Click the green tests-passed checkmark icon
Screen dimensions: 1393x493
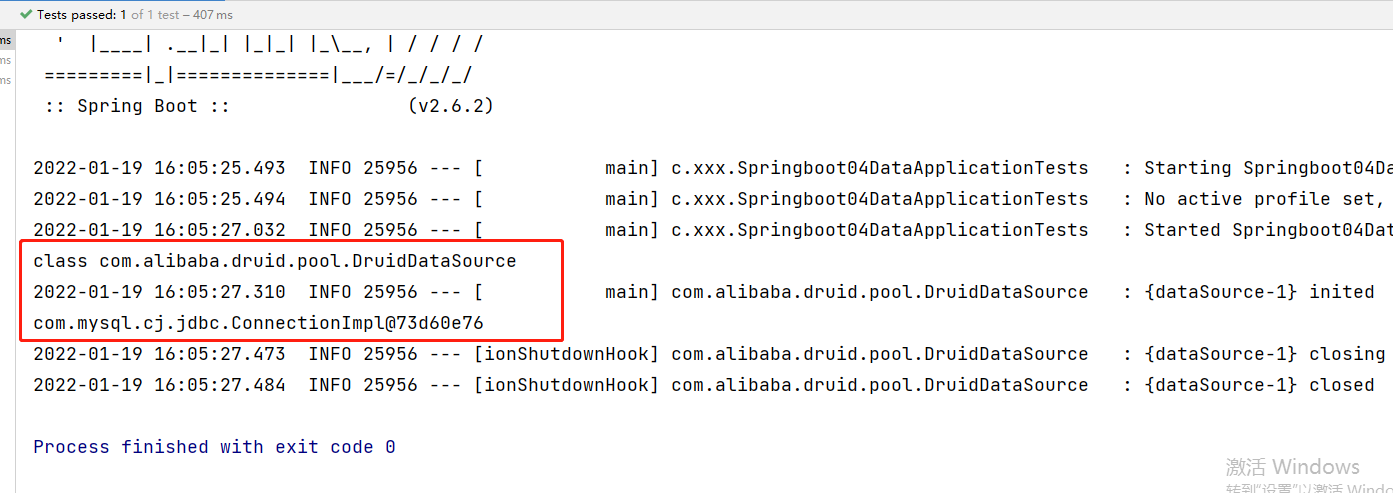[26, 15]
